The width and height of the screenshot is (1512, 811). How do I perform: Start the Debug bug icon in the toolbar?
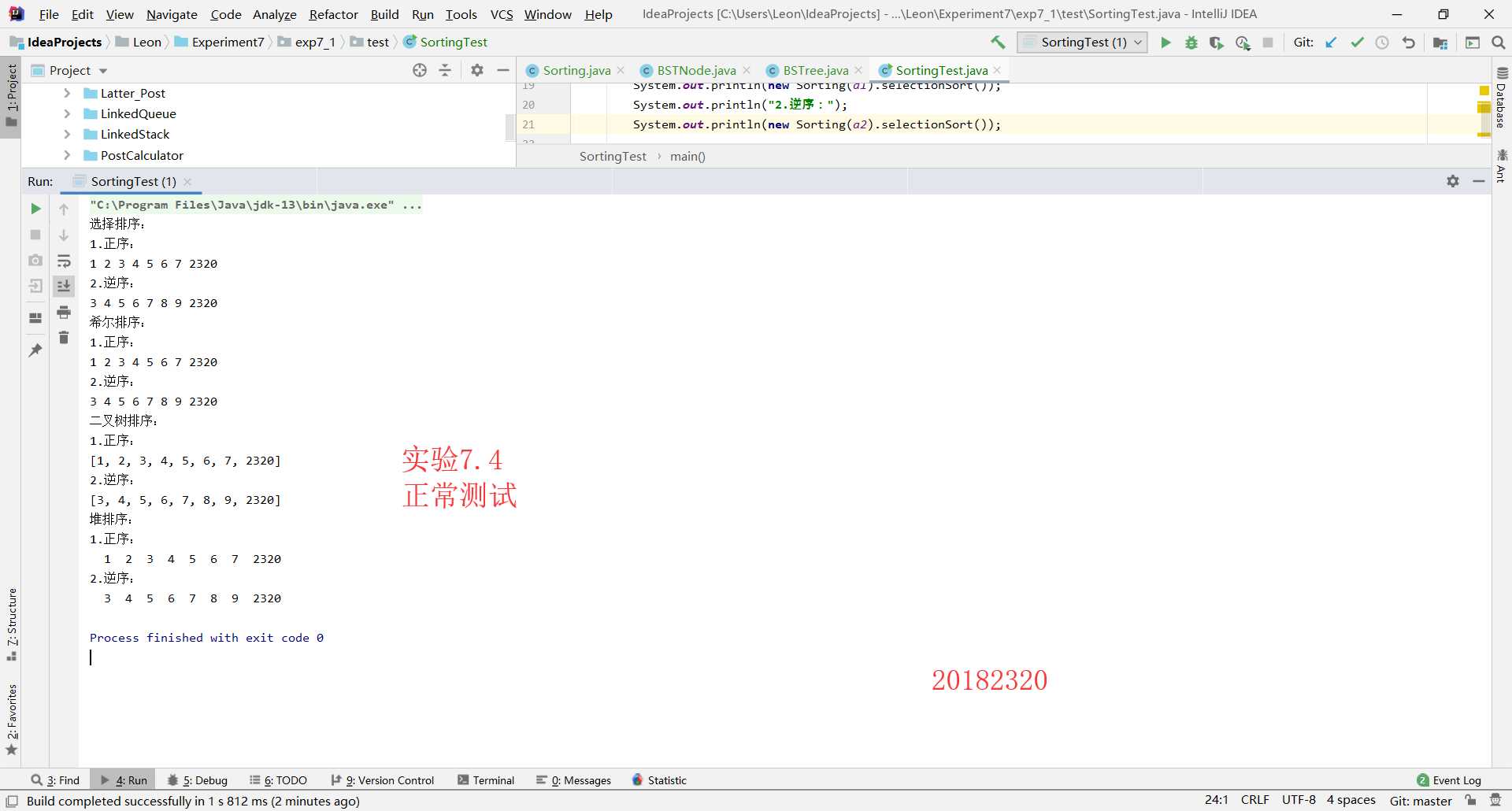tap(1191, 43)
